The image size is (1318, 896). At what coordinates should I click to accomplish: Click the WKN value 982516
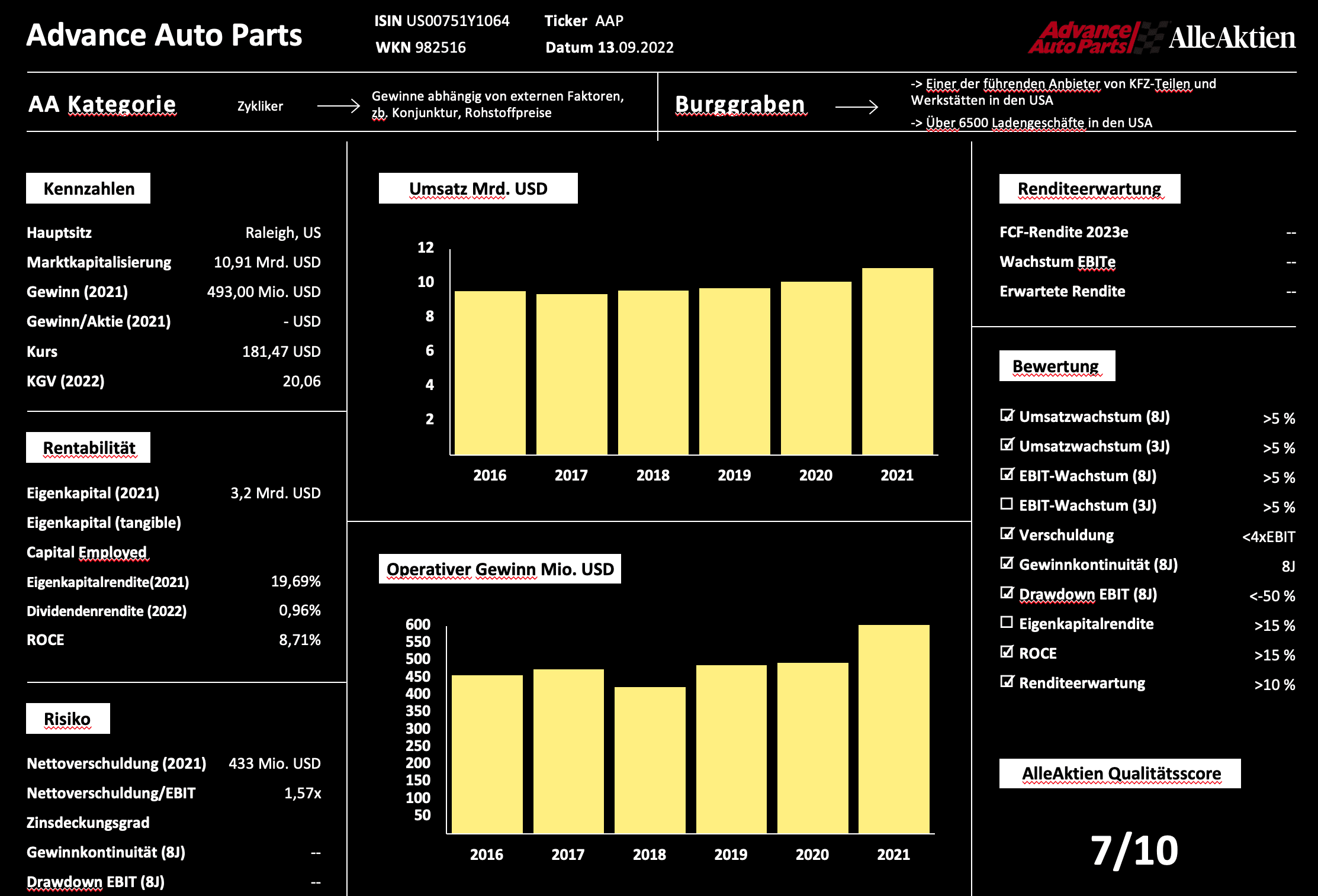(x=441, y=47)
